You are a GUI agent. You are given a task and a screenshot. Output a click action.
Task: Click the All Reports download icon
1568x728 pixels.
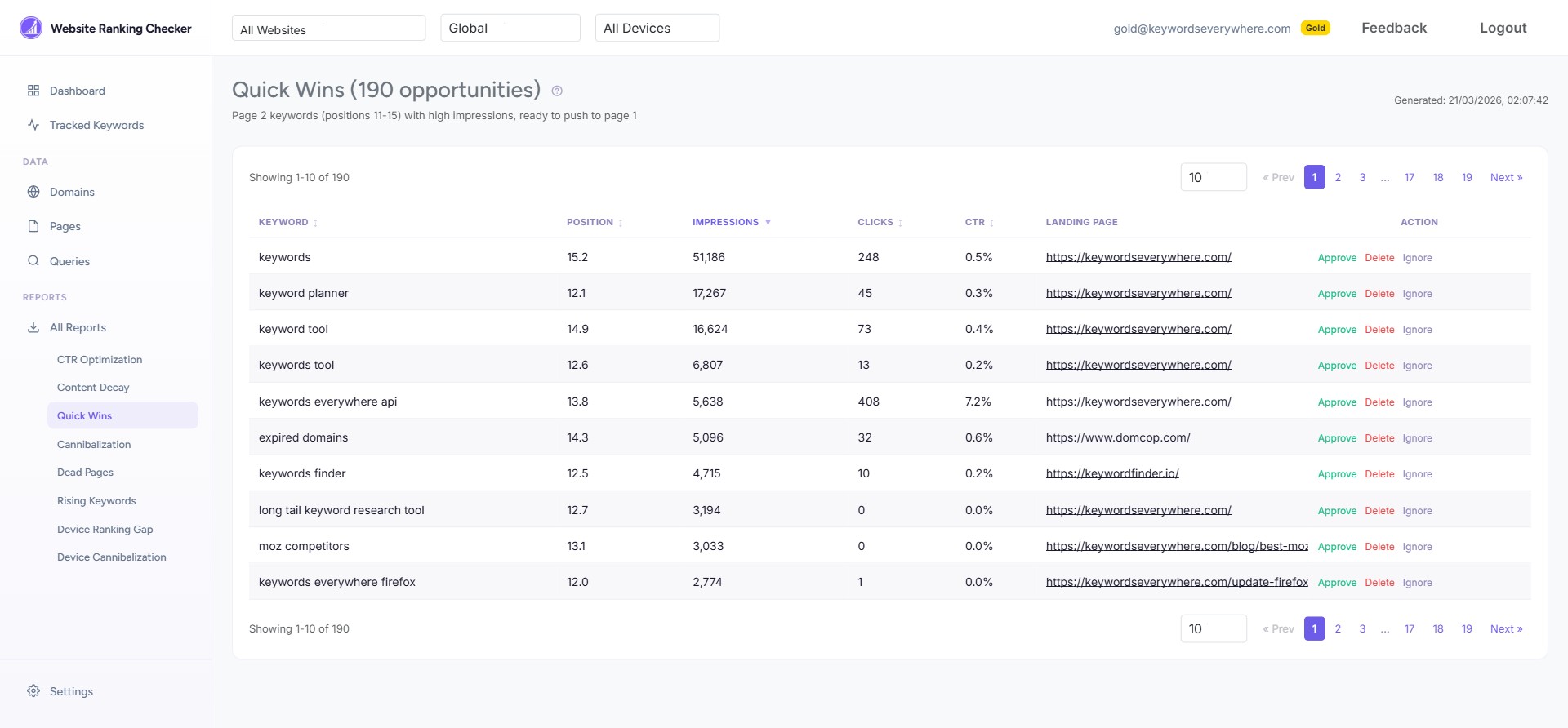(x=33, y=327)
